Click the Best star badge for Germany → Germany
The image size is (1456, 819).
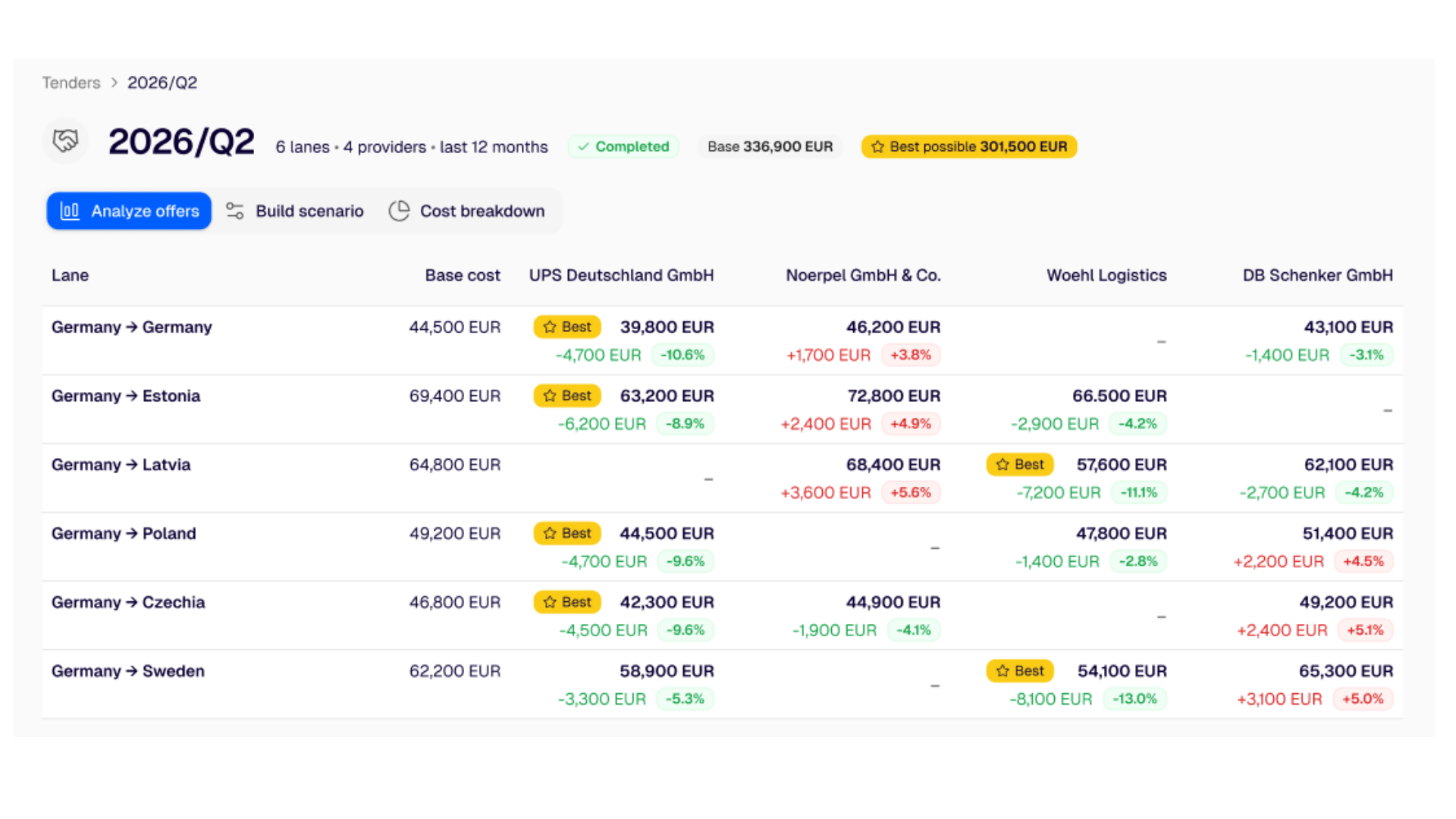click(567, 327)
